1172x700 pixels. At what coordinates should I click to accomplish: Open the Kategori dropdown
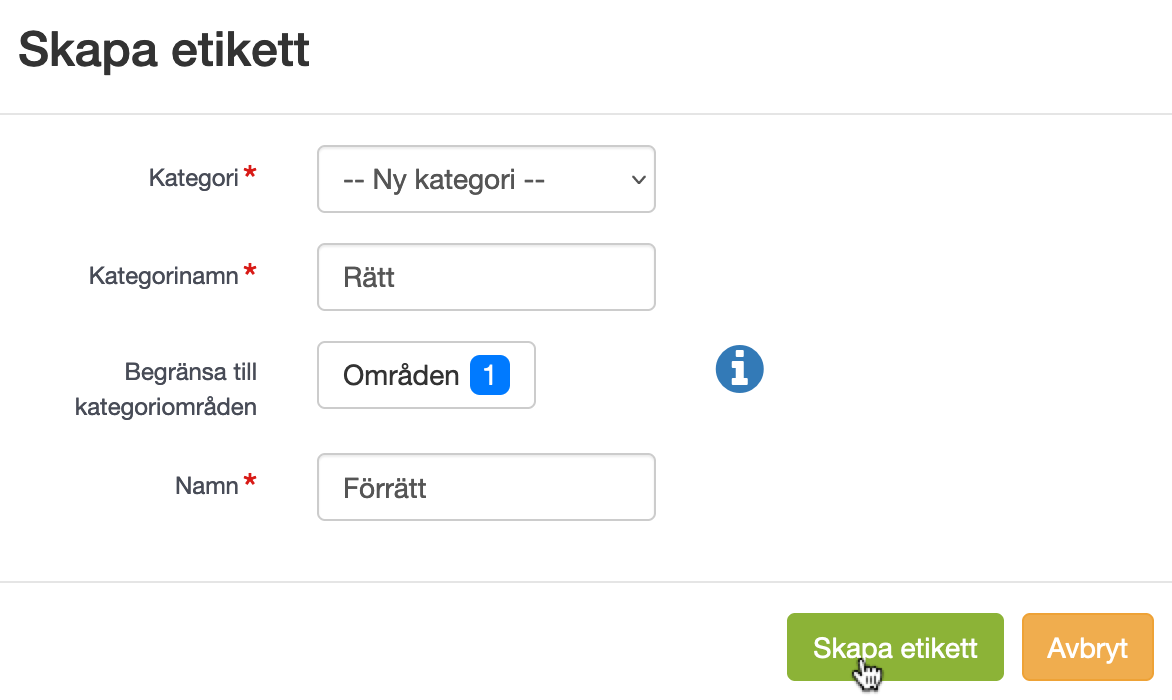[x=486, y=179]
